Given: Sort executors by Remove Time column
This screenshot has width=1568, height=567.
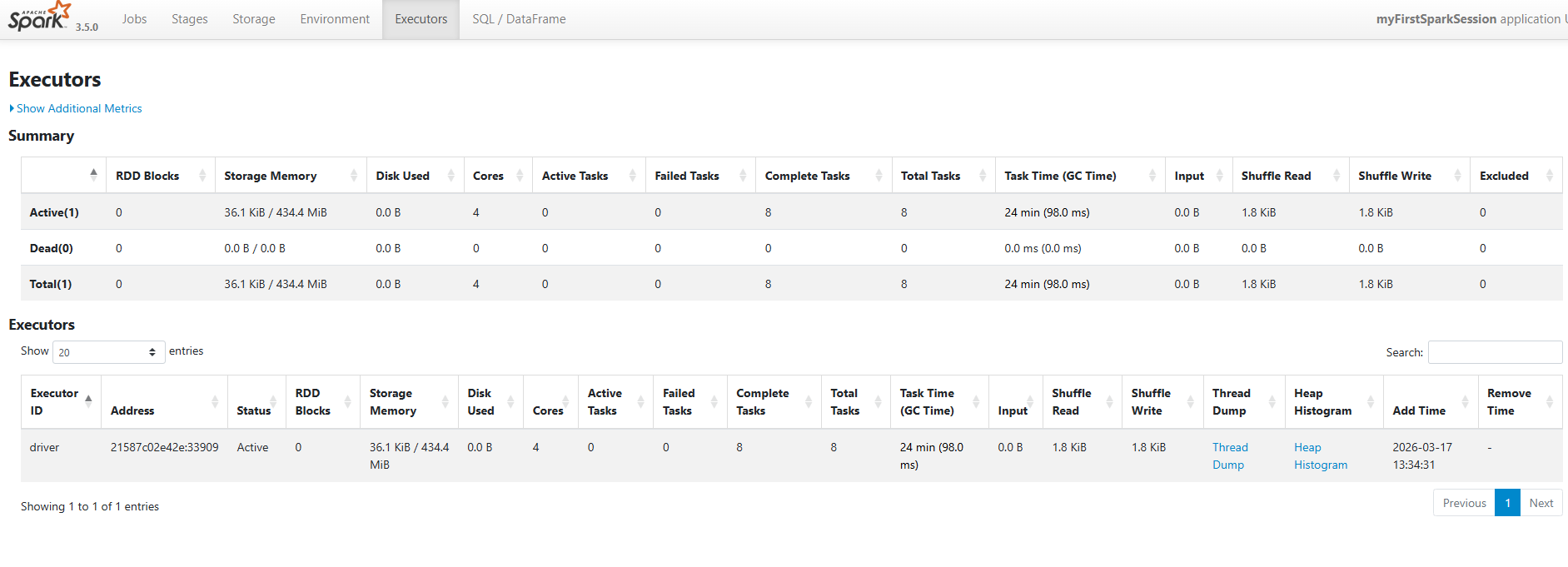Looking at the screenshot, I should click(x=1520, y=402).
